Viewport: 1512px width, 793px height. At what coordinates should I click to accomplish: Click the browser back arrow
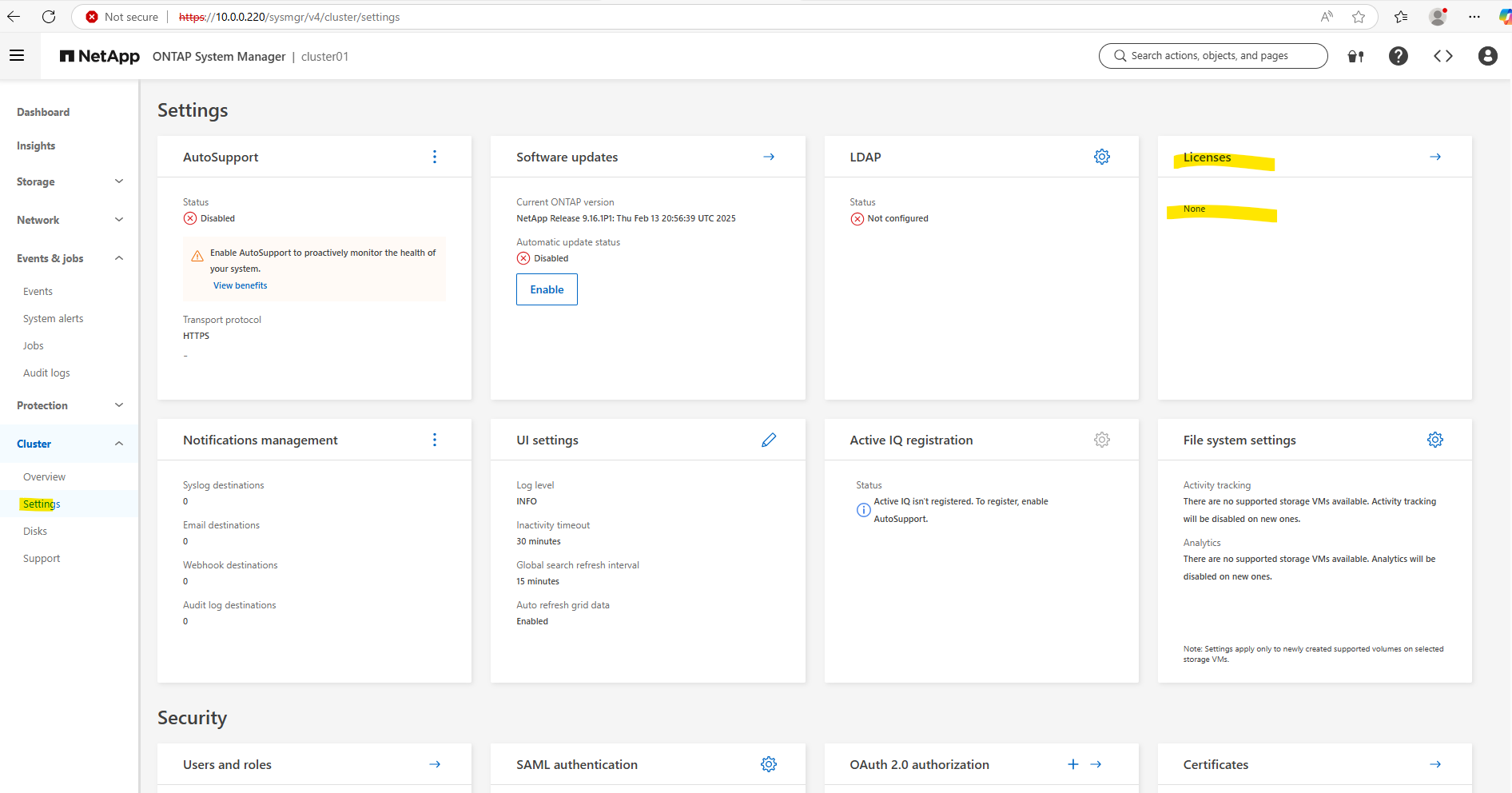14,17
